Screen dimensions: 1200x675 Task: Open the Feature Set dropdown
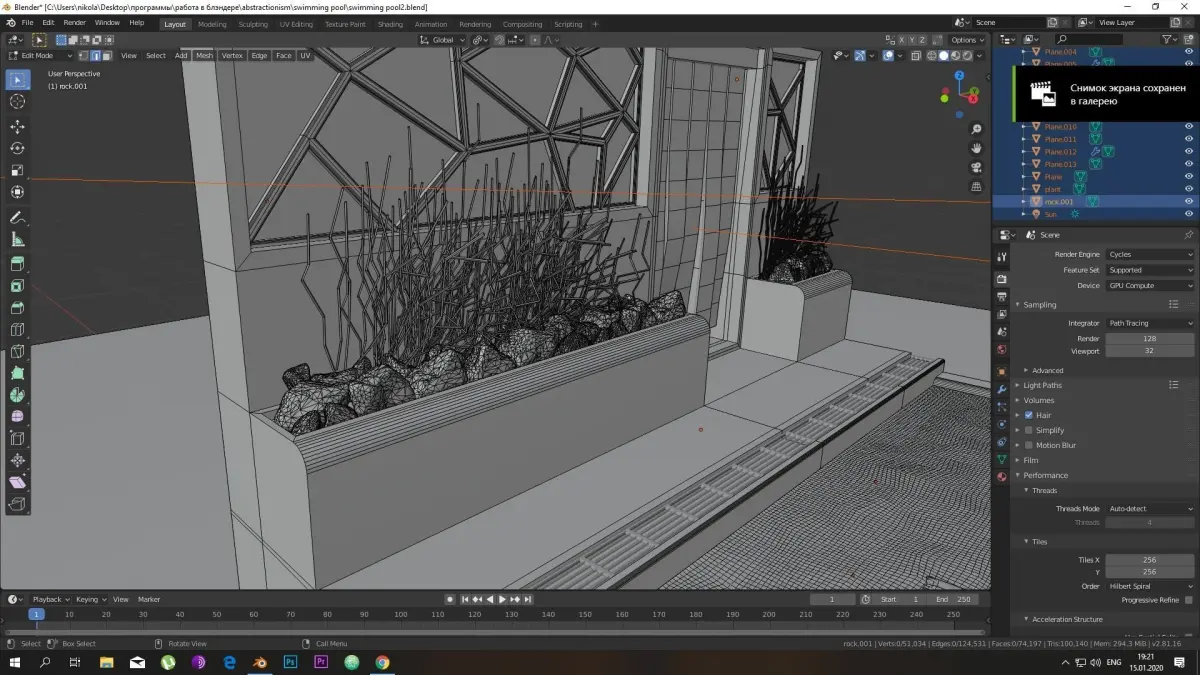[x=1150, y=270]
